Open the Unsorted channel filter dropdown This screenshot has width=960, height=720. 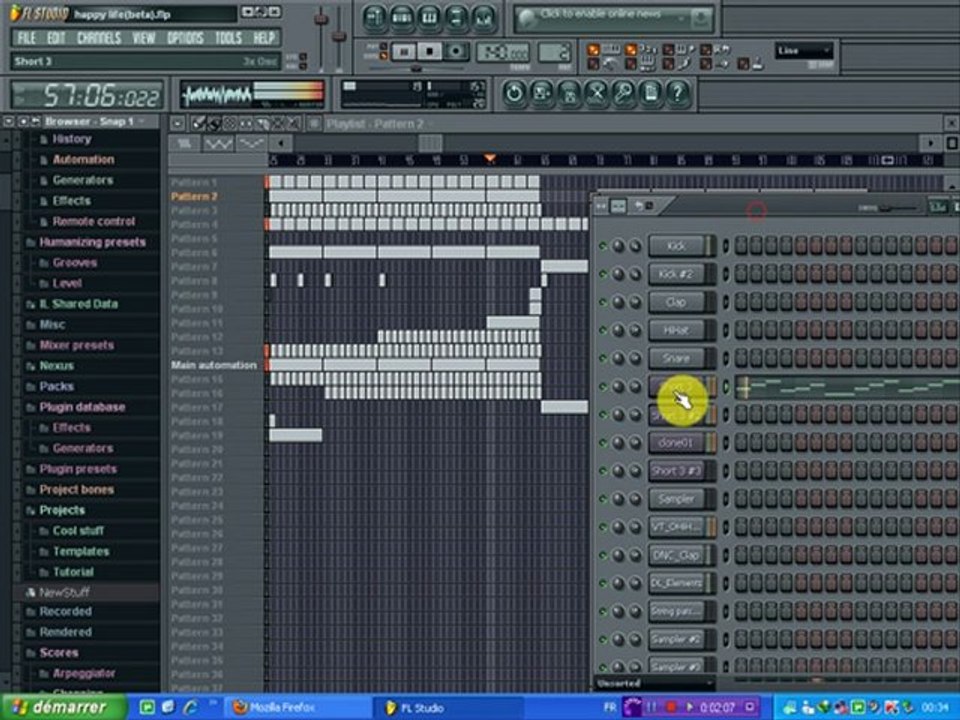pos(654,683)
